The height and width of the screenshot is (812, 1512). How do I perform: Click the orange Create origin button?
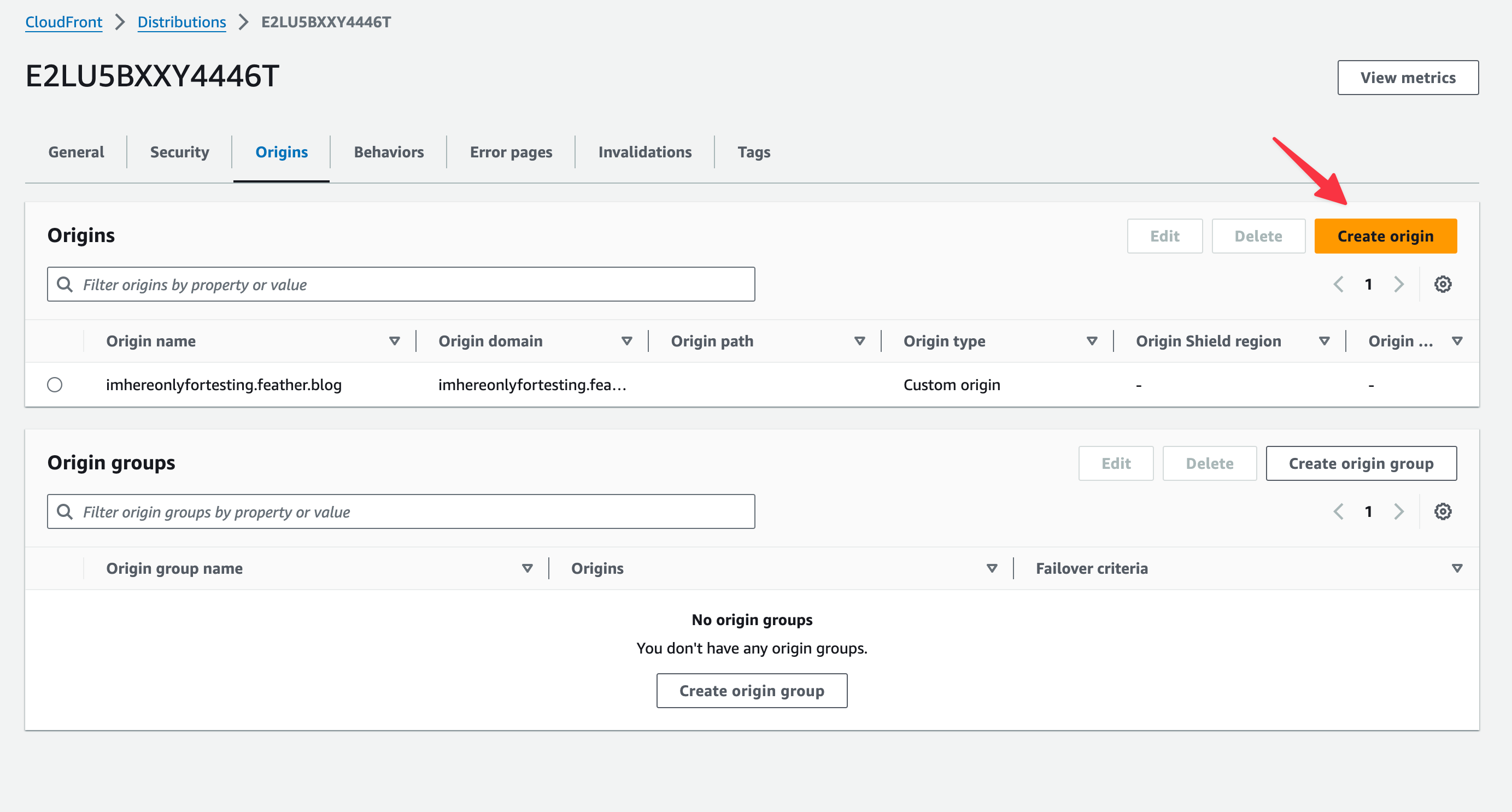(1385, 236)
